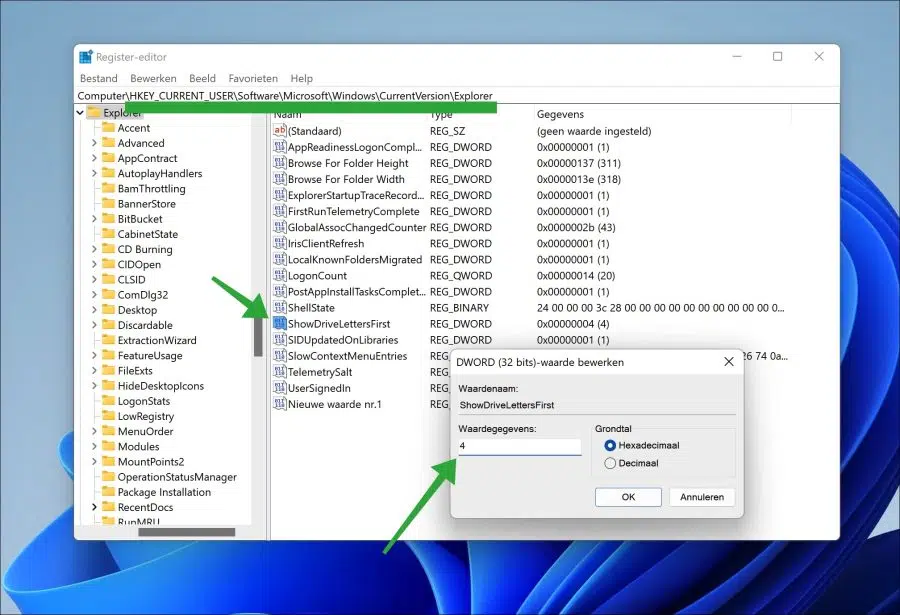900x615 pixels.
Task: Open the Help menu
Action: point(301,79)
